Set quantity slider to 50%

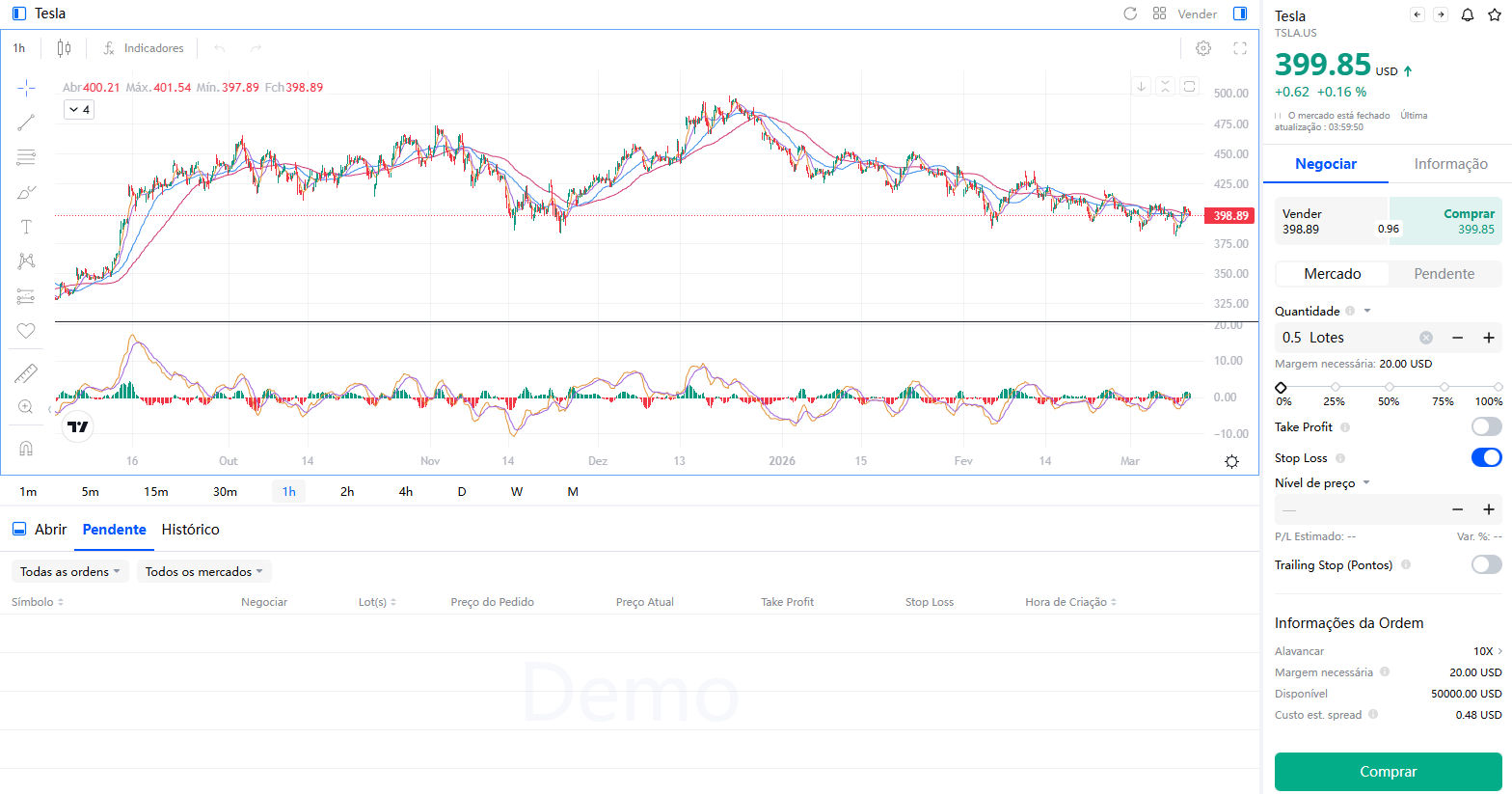click(x=1389, y=387)
